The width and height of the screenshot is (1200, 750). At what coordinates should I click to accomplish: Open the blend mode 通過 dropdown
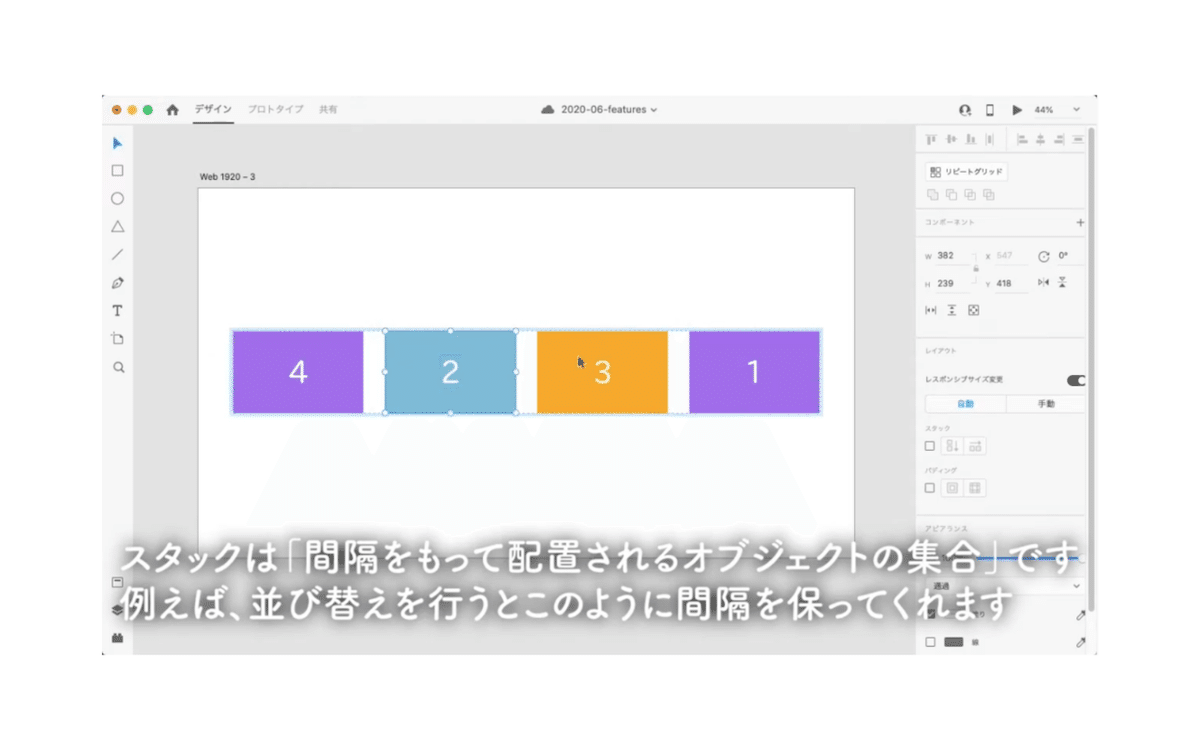coord(1005,586)
